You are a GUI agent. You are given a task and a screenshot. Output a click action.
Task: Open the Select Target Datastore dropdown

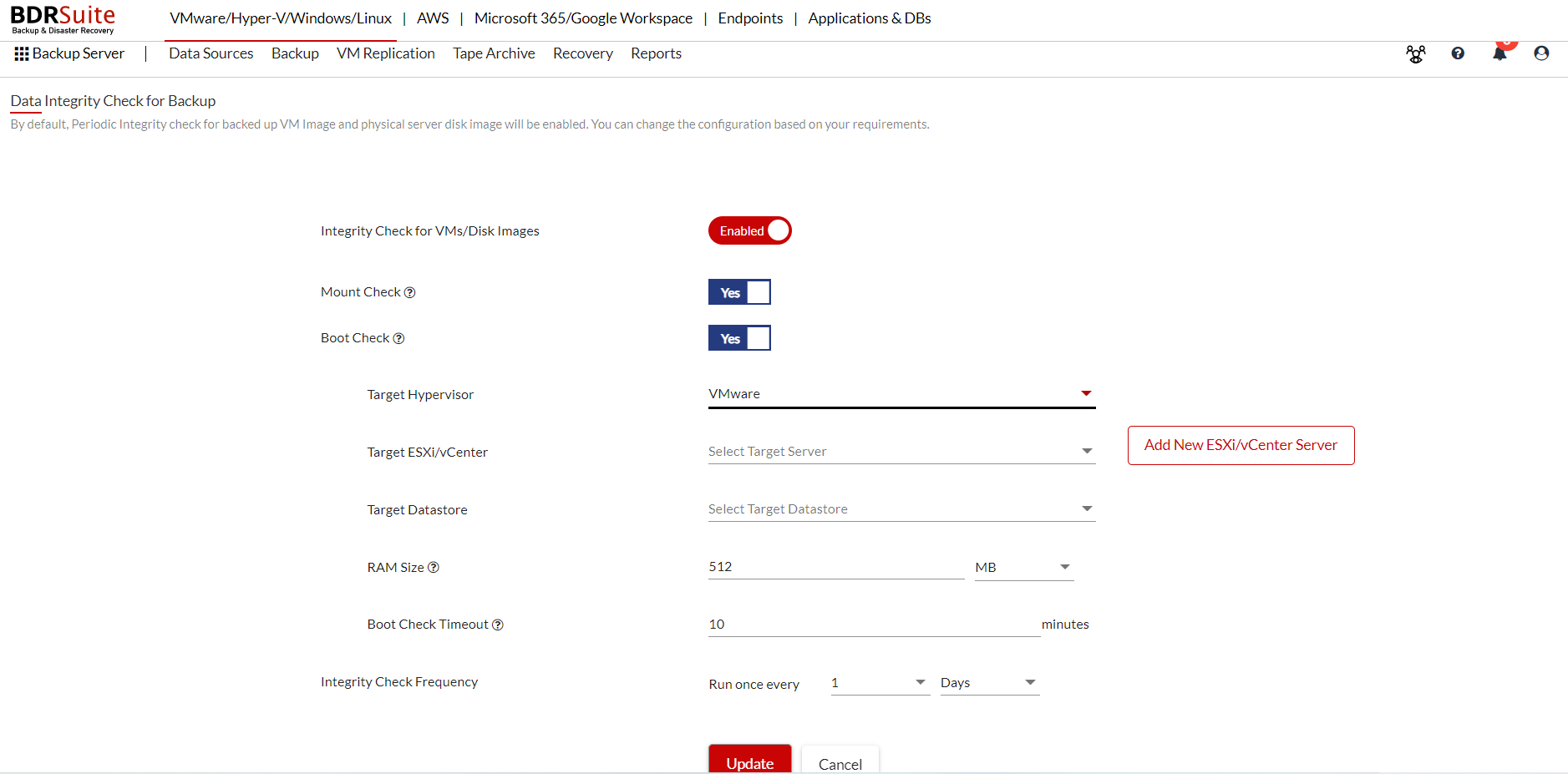[x=902, y=509]
